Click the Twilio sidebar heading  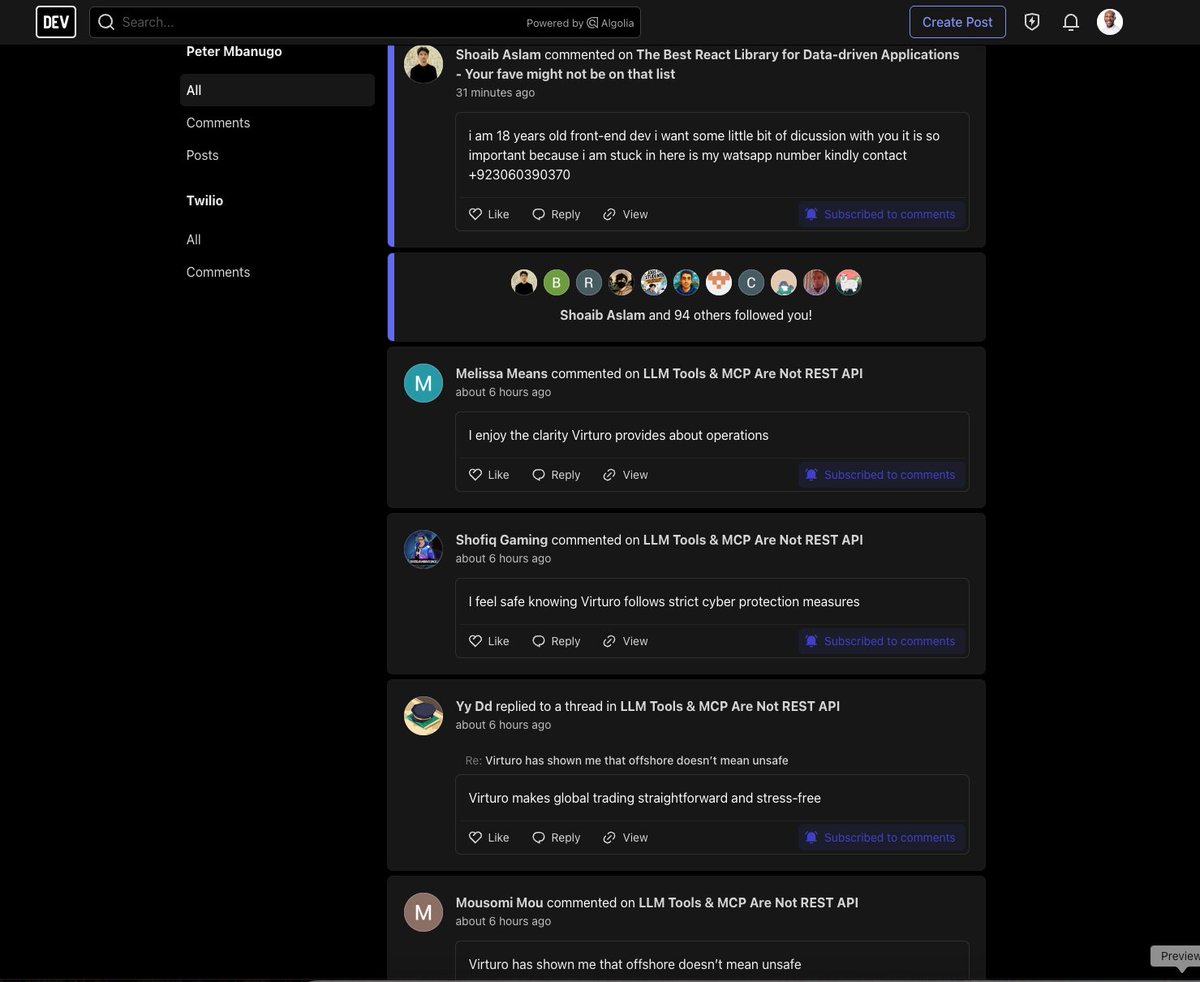(x=205, y=201)
